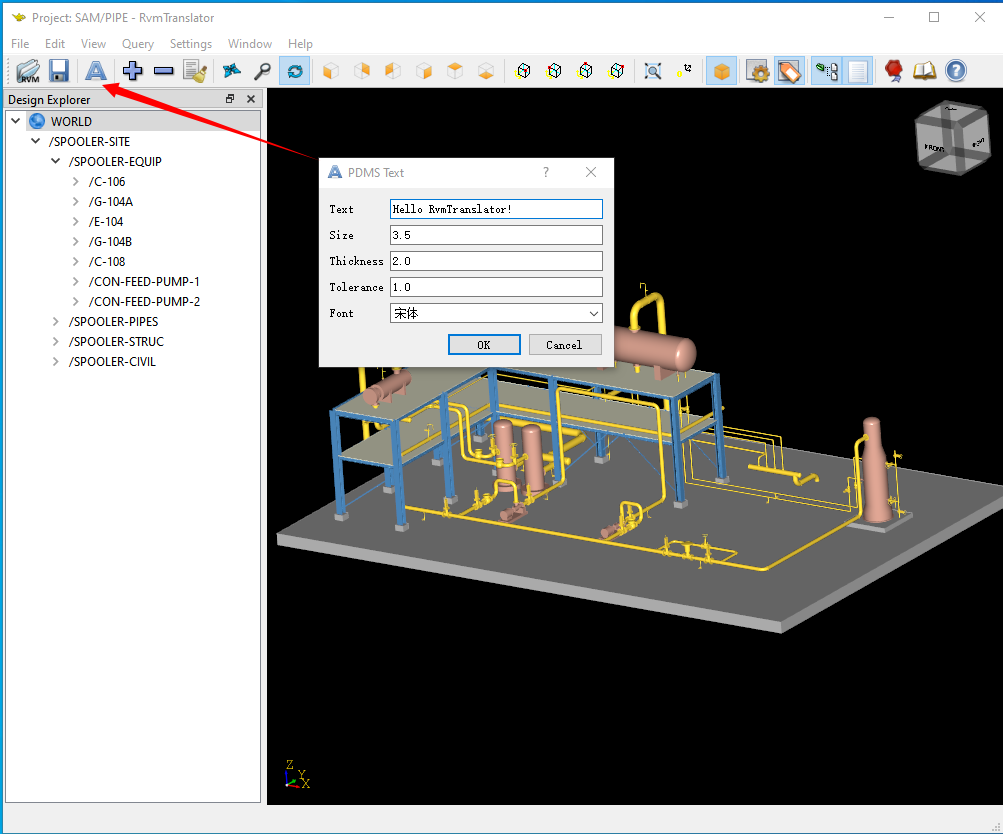Open the PDMS Text tool (letter A)
Image resolution: width=1003 pixels, height=834 pixels.
(x=96, y=71)
